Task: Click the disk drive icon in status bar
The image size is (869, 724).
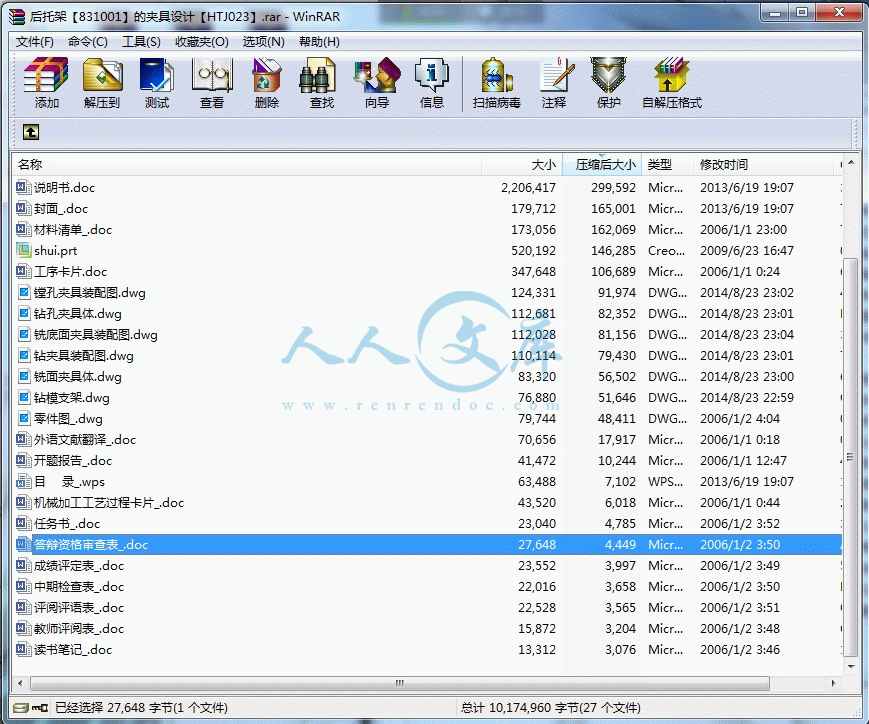Action: (21, 708)
